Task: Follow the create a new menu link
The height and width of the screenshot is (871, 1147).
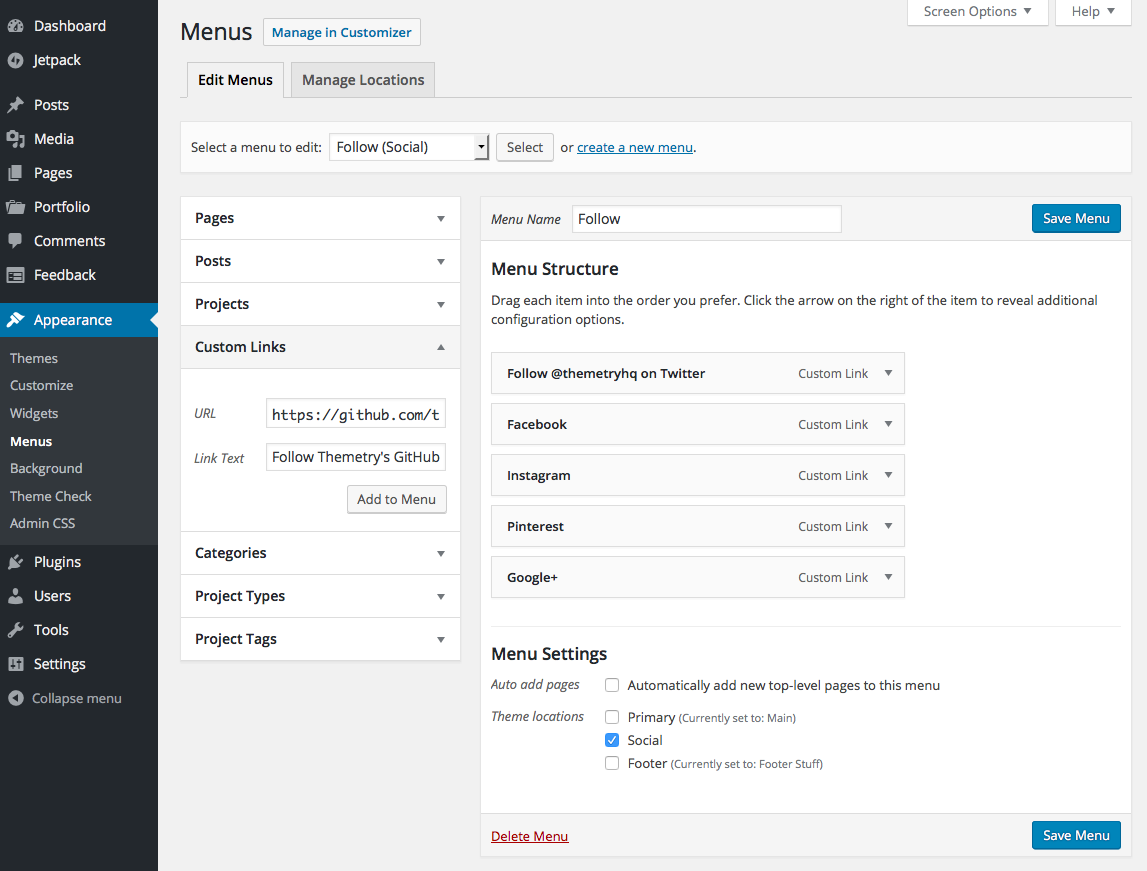Action: 635,146
